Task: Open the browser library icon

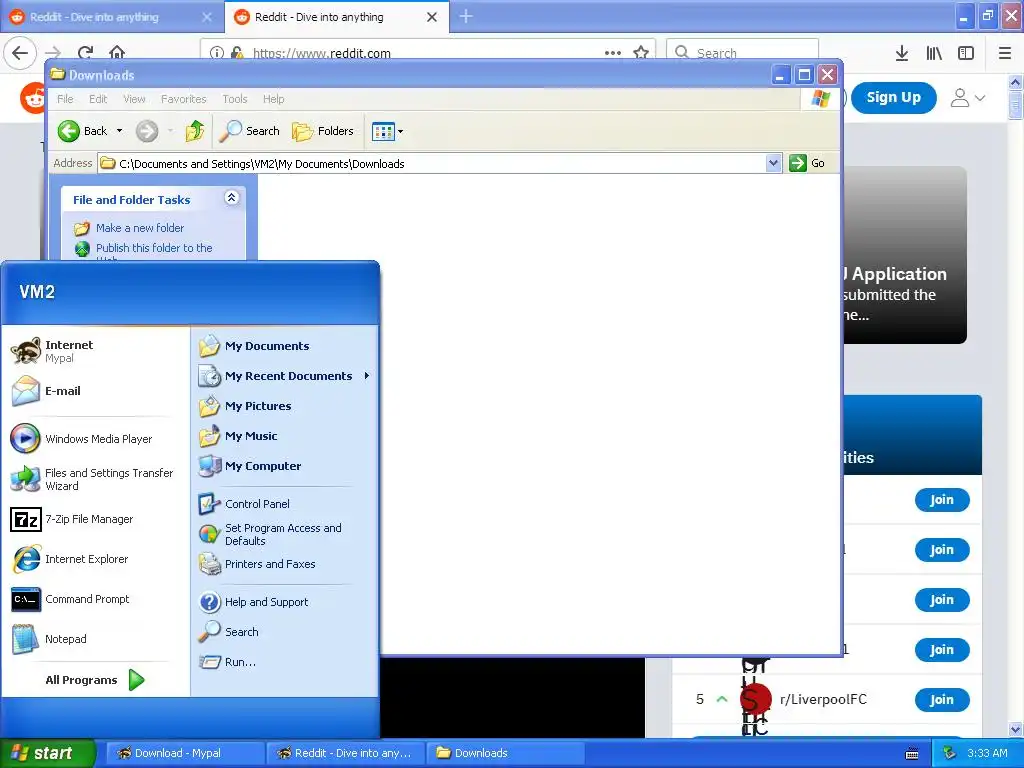Action: pos(934,53)
